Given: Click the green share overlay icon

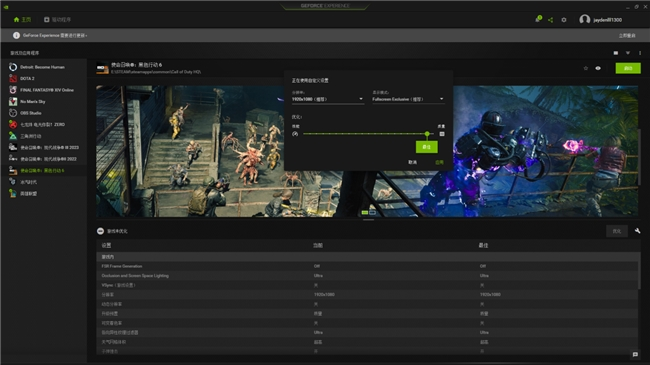Looking at the screenshot, I should point(551,20).
